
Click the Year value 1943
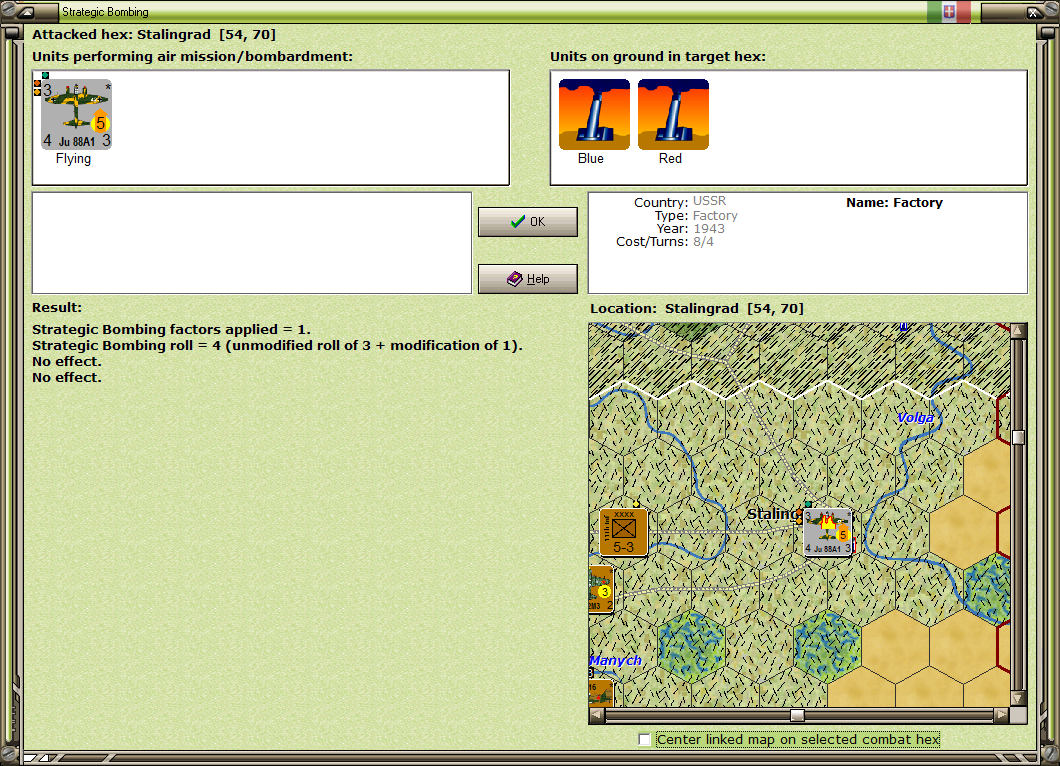[708, 229]
